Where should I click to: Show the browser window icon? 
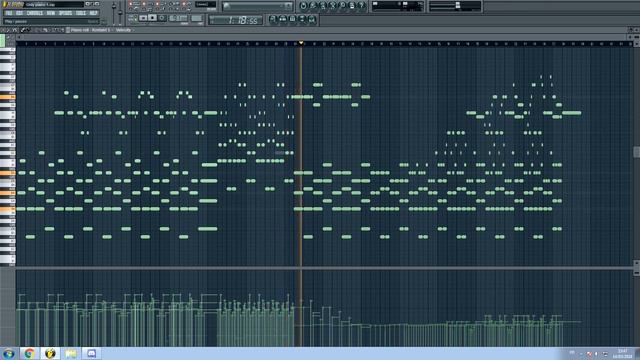[x=302, y=20]
